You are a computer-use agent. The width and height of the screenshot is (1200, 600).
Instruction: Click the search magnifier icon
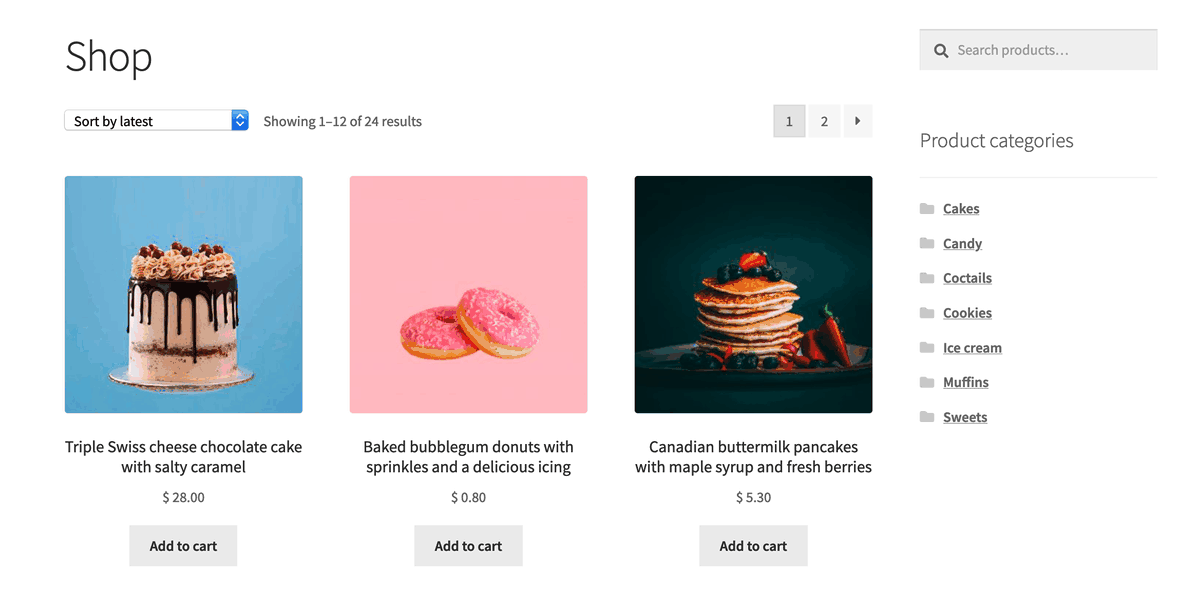pos(940,50)
